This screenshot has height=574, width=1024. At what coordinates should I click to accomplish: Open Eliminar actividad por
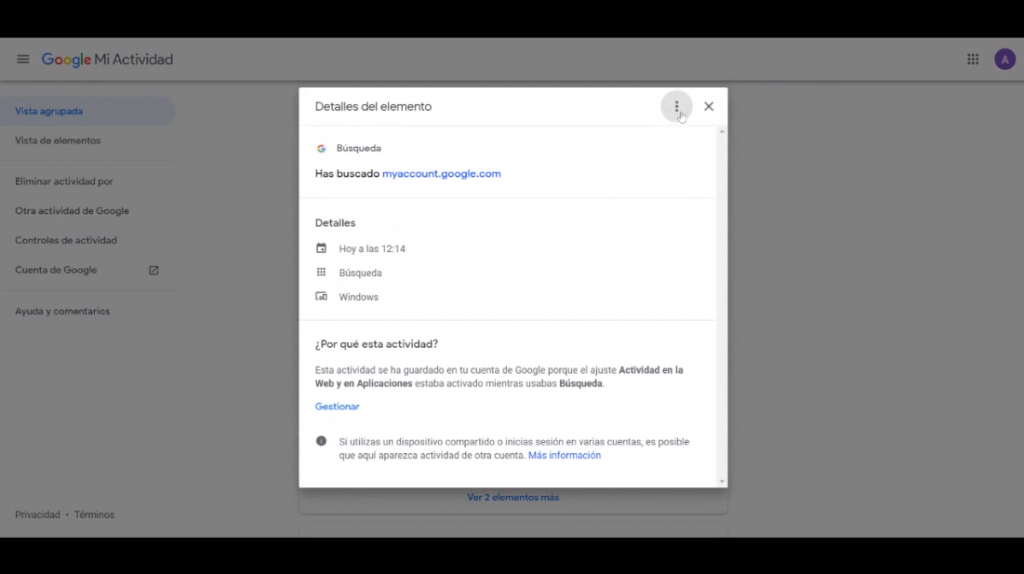click(x=64, y=182)
